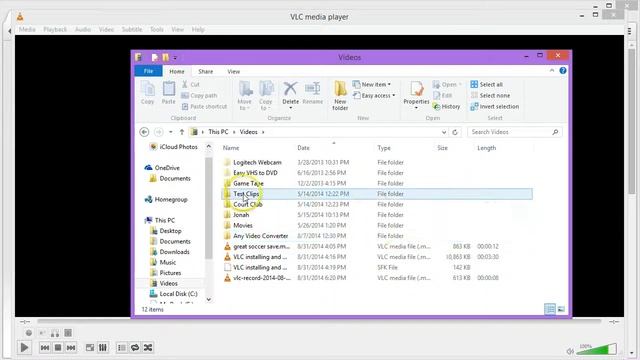The height and width of the screenshot is (360, 640).
Task: Select Local Disk (C:) in navigation pane
Action: click(x=173, y=294)
